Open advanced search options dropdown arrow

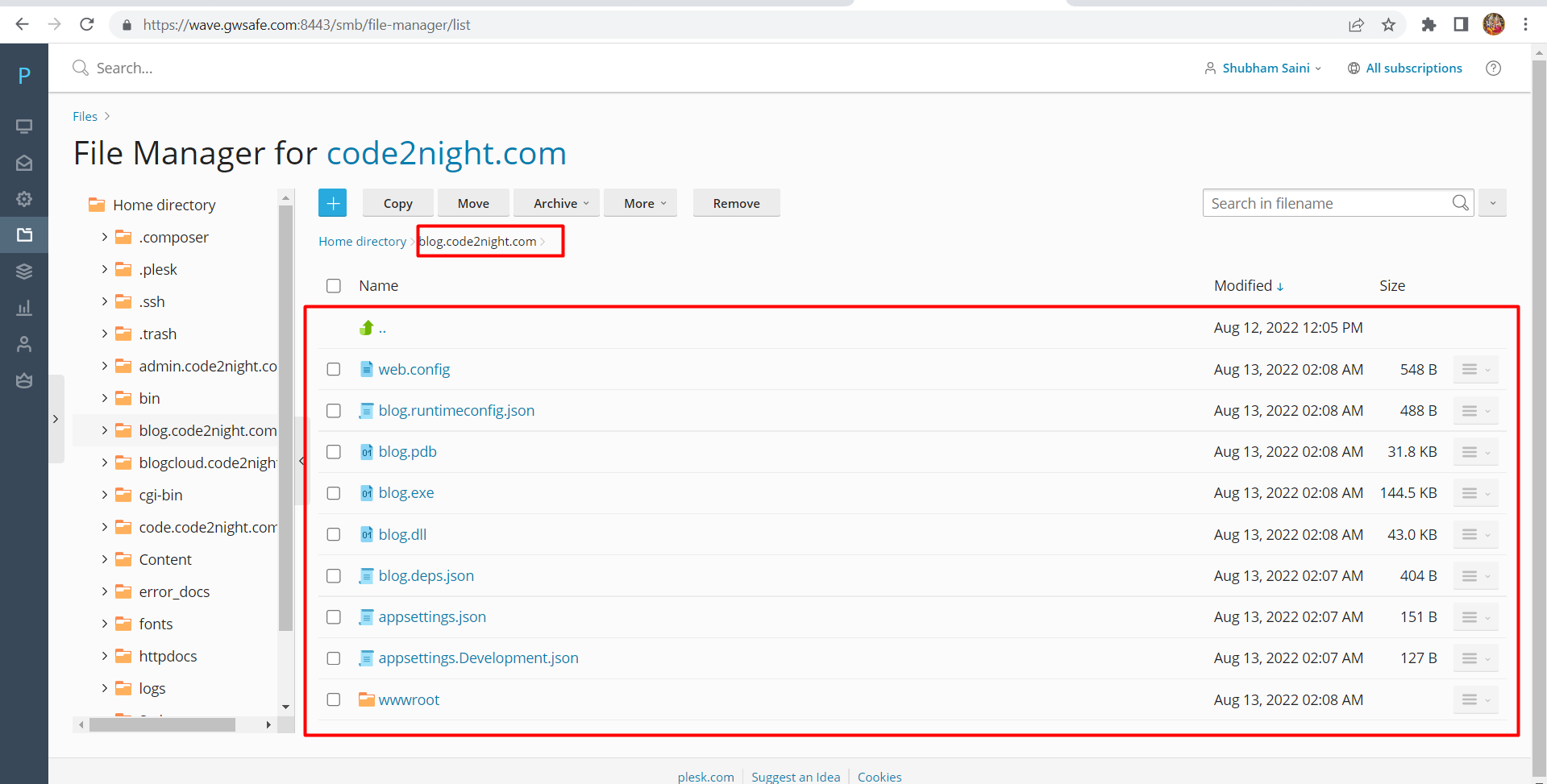click(x=1492, y=203)
